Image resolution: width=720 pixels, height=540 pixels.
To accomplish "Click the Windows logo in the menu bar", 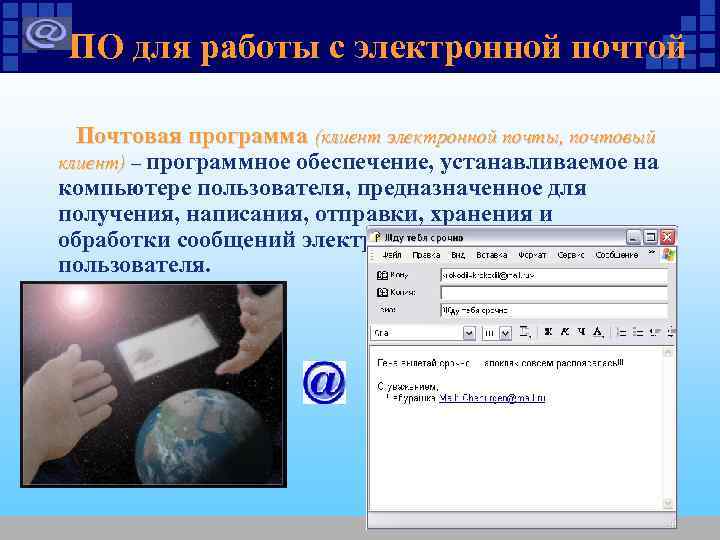I will [x=668, y=255].
